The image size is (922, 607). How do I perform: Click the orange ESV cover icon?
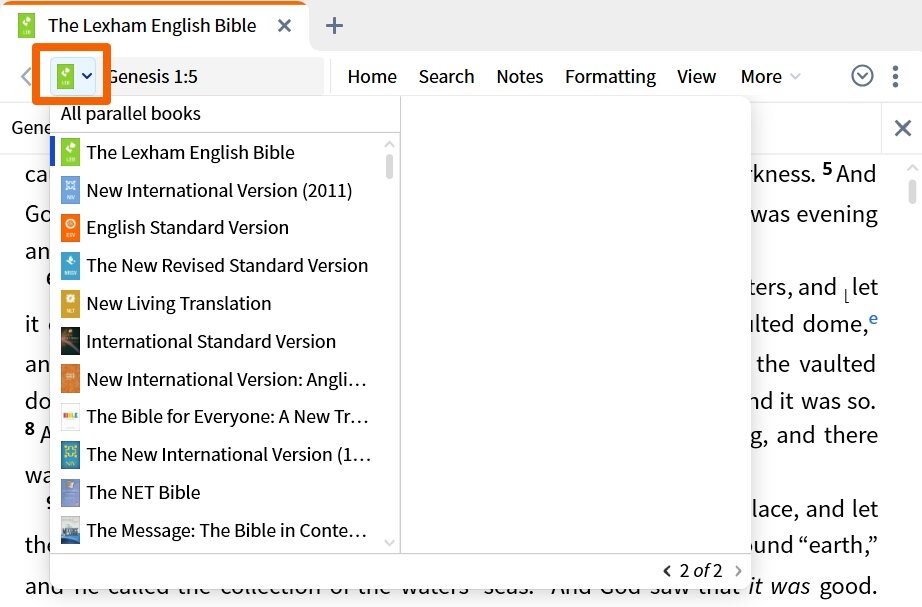[71, 228]
